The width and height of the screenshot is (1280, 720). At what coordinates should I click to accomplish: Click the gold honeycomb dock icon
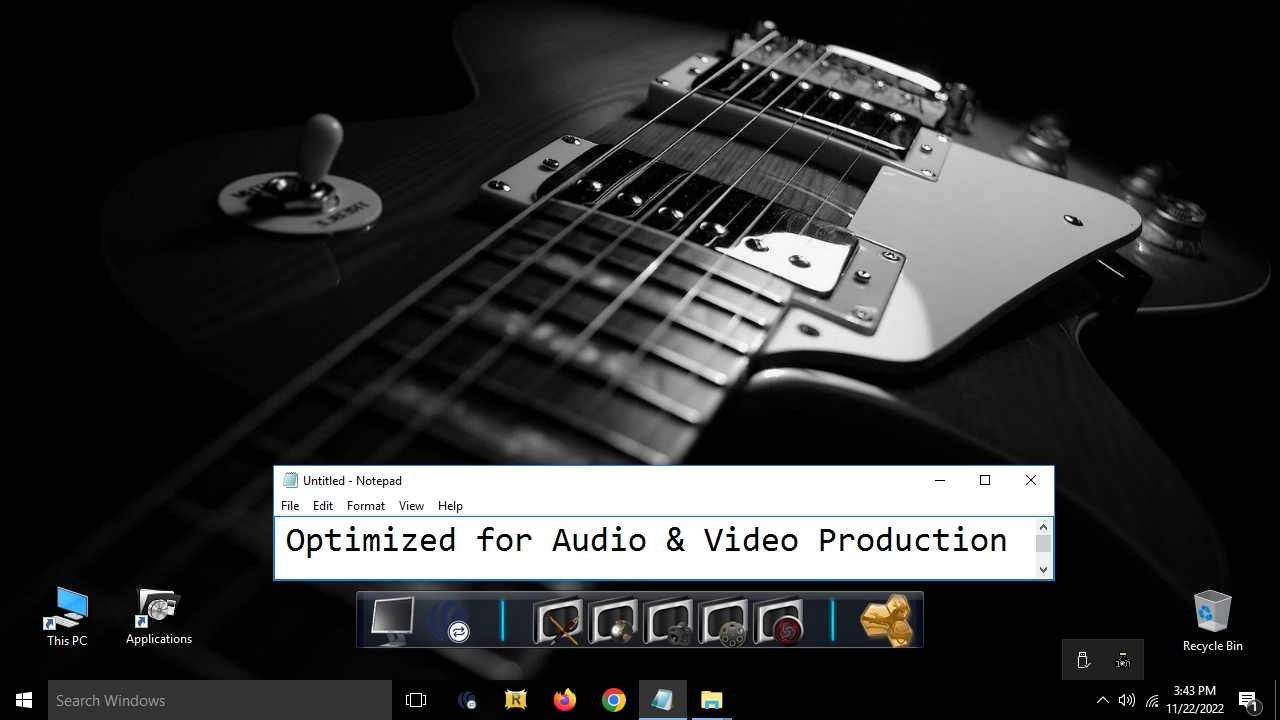tap(886, 620)
